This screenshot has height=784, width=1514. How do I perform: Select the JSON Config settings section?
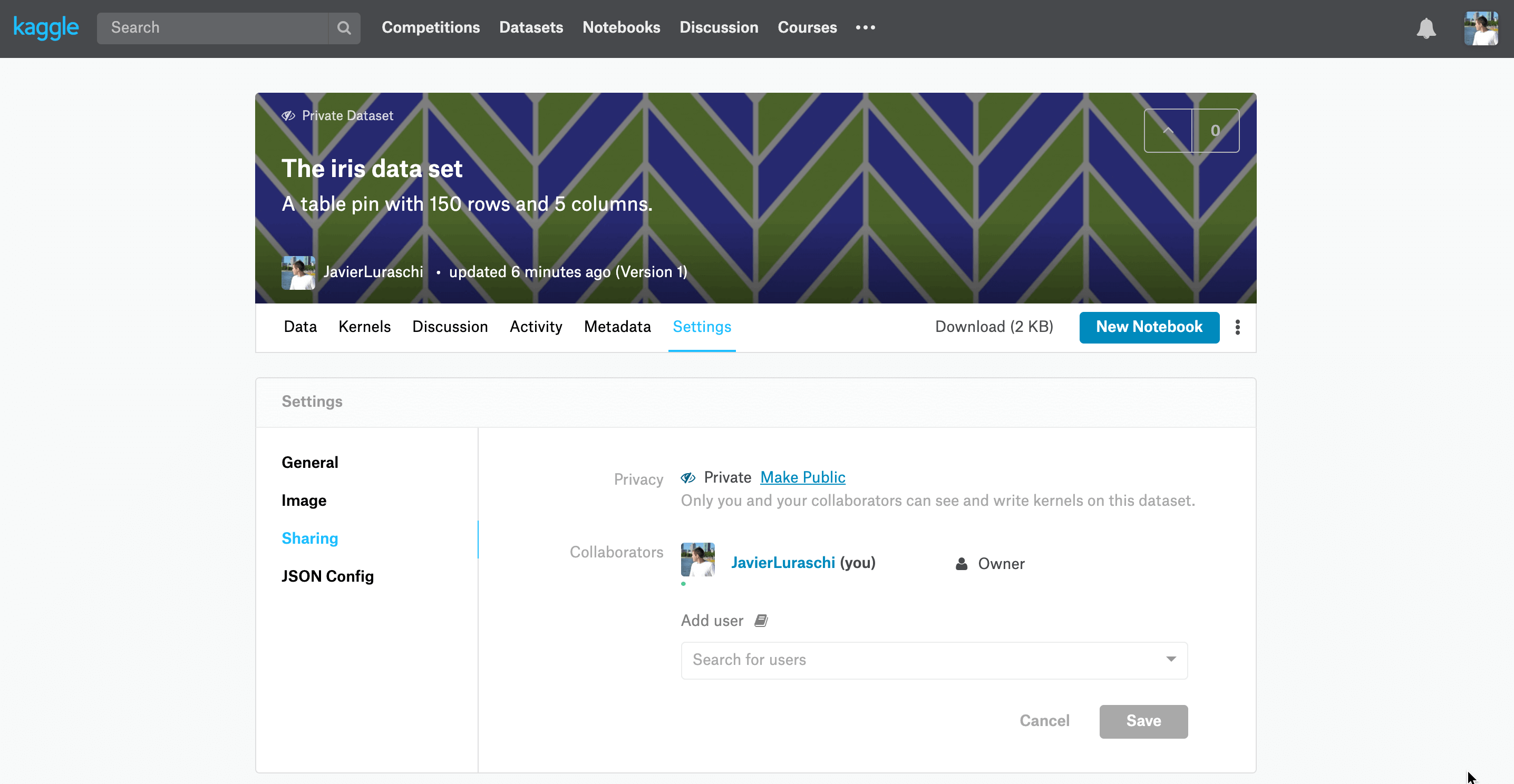pos(327,576)
